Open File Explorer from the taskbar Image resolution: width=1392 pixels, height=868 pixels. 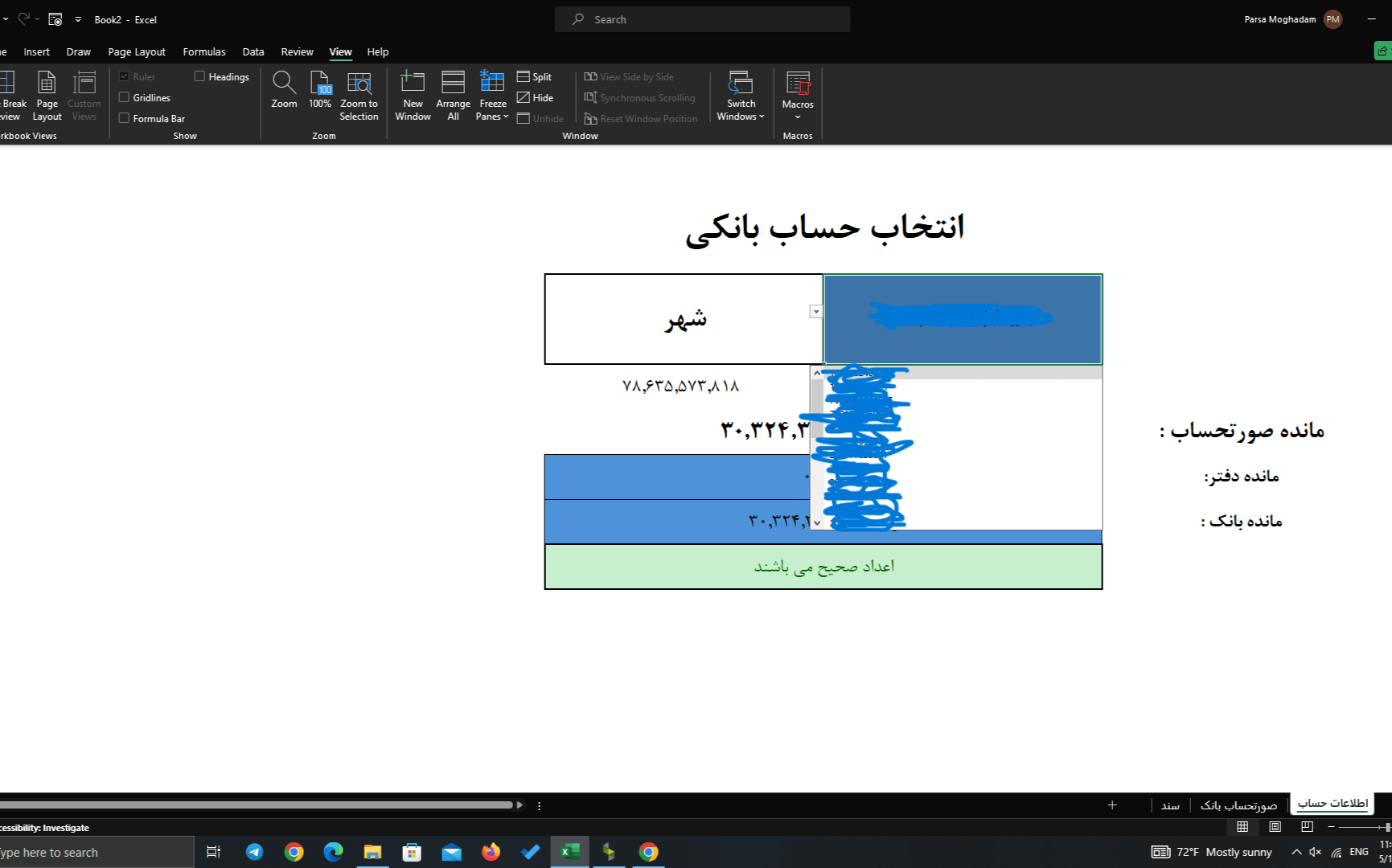click(372, 852)
